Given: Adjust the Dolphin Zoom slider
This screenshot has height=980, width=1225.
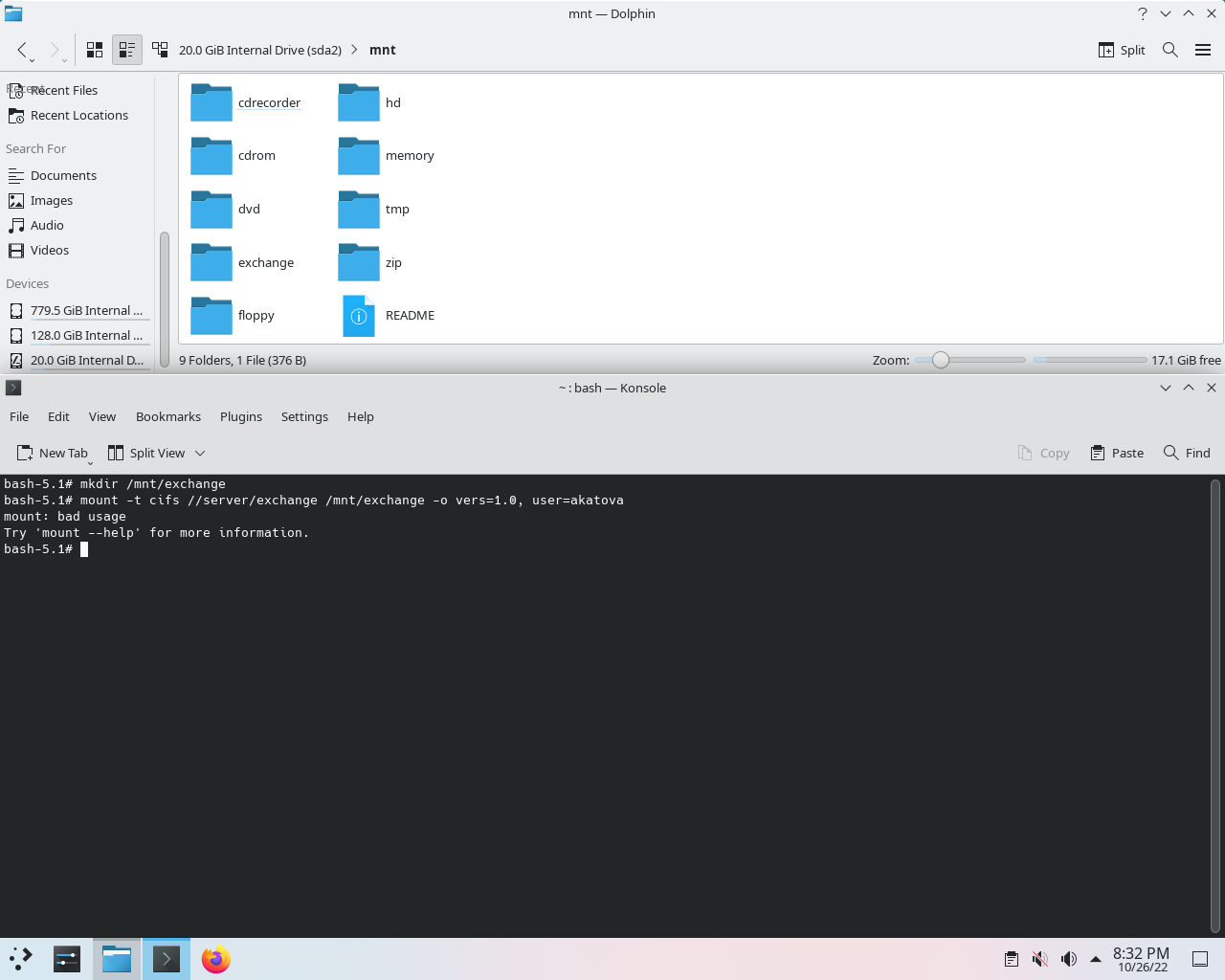Looking at the screenshot, I should tap(969, 360).
